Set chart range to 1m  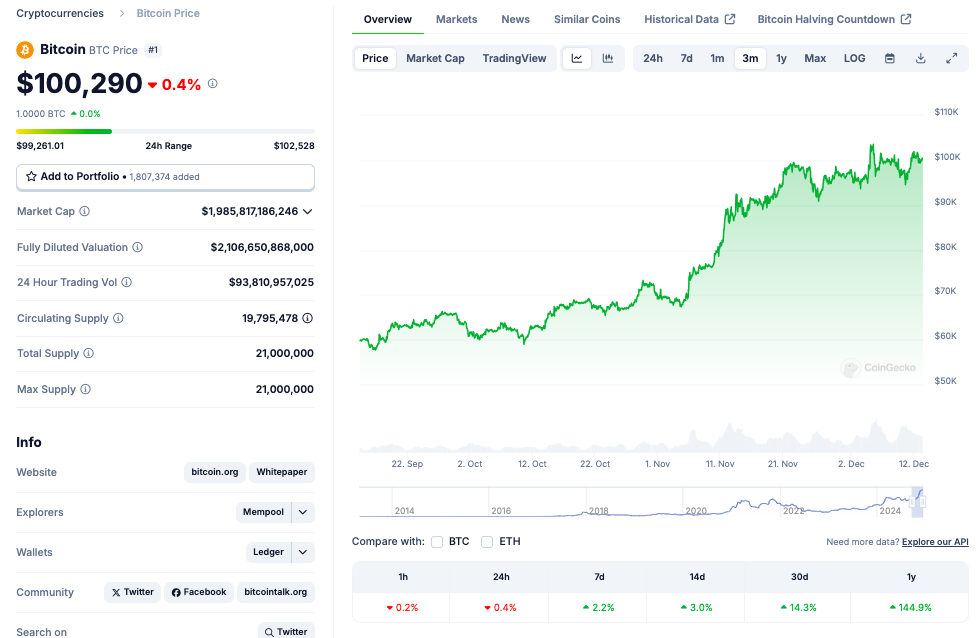pyautogui.click(x=717, y=59)
